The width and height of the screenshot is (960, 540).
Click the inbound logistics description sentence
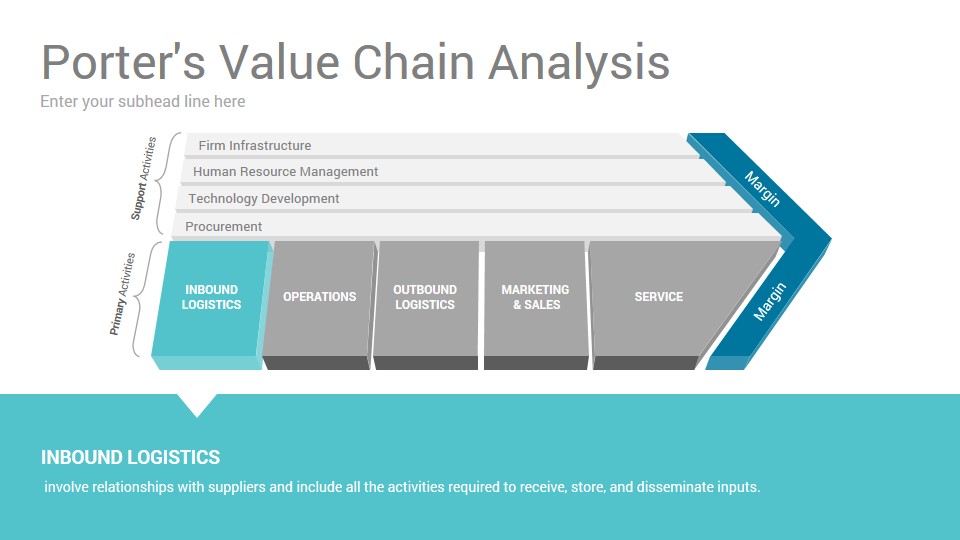(x=402, y=487)
